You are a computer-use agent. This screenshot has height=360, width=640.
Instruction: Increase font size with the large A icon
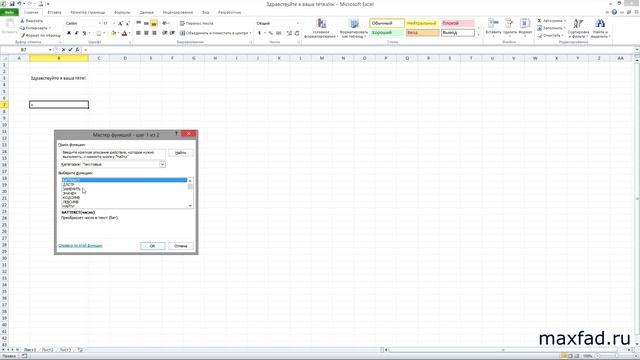[120, 24]
